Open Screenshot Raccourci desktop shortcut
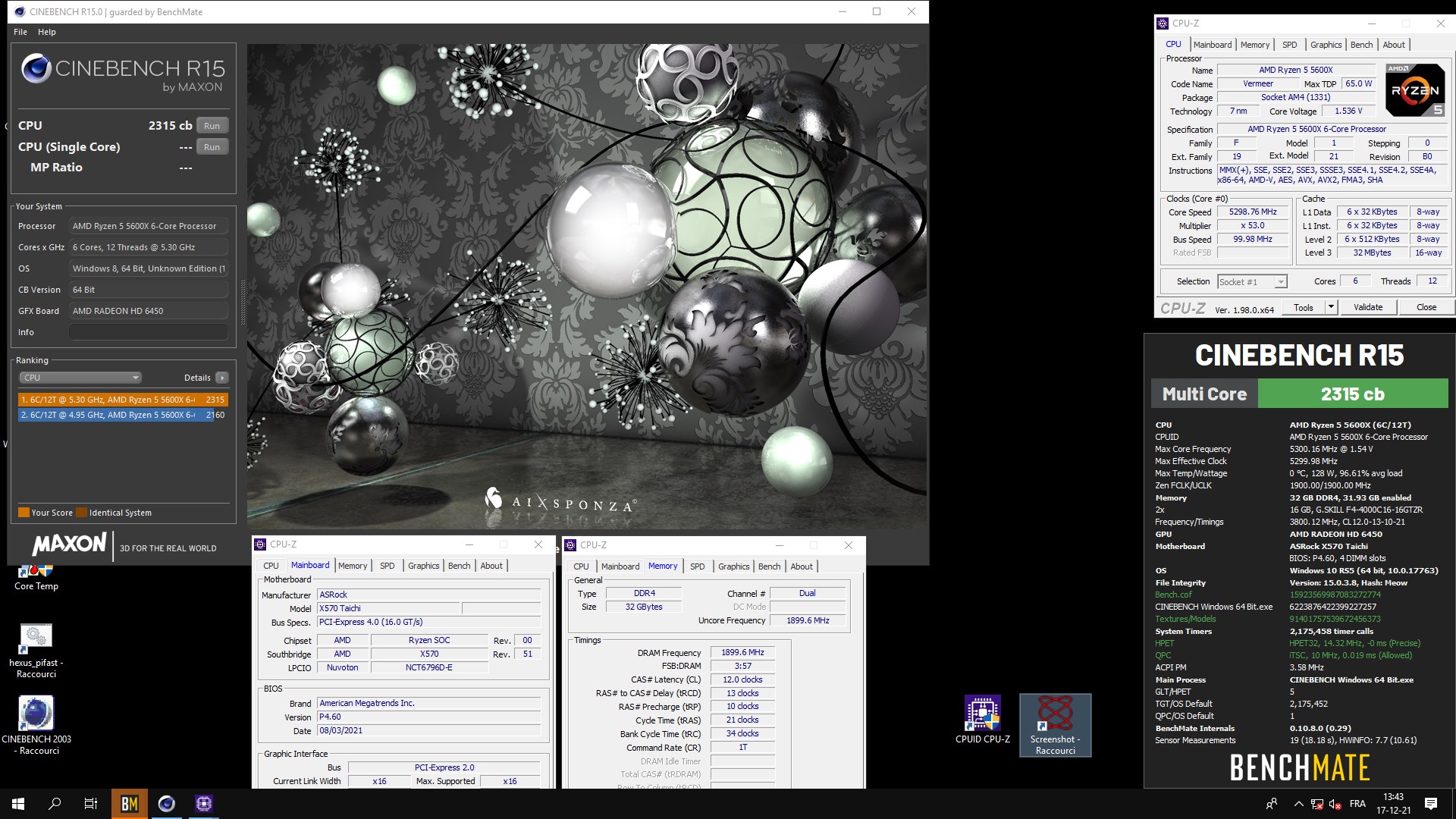 pos(1055,725)
